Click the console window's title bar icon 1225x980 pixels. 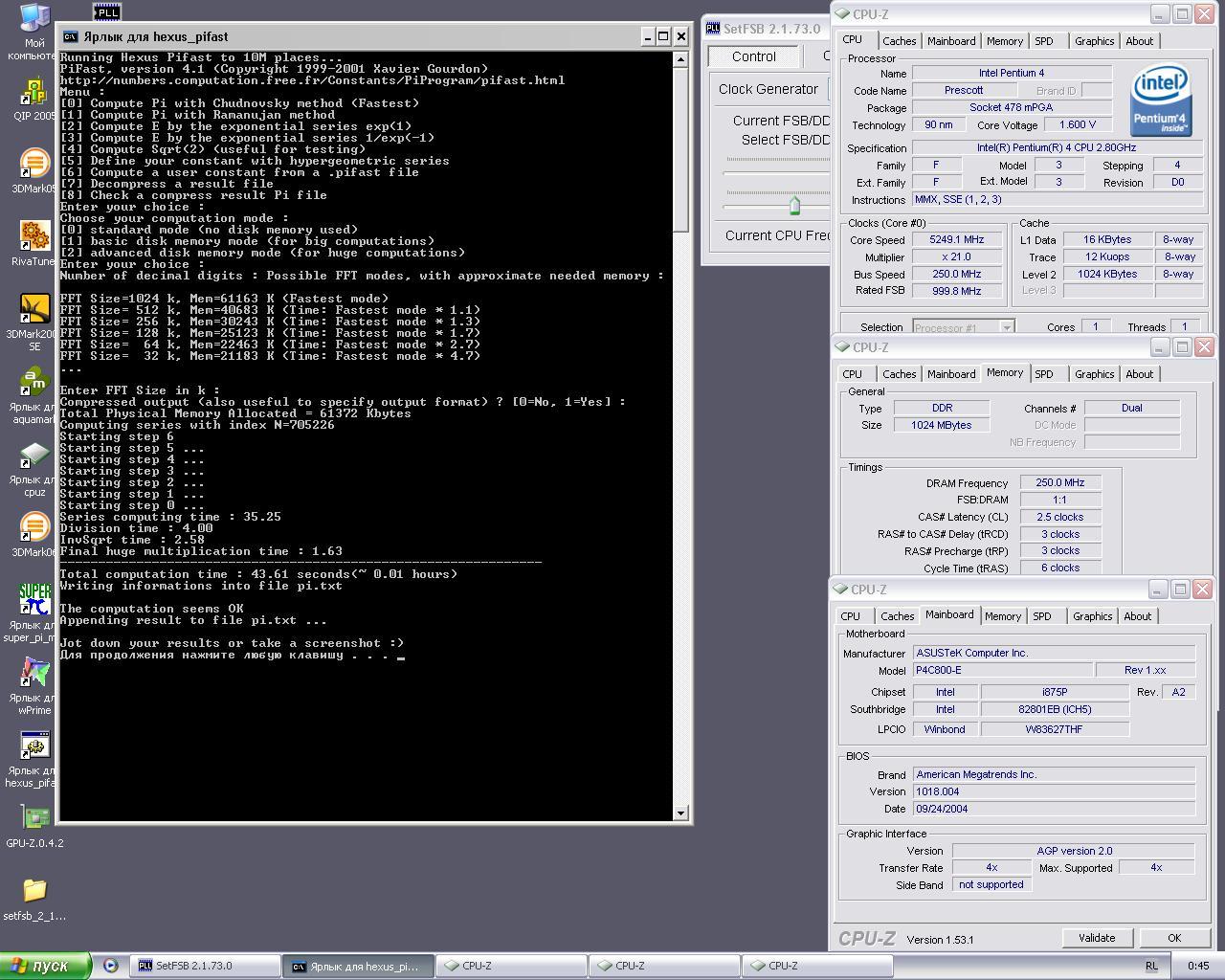click(x=70, y=36)
